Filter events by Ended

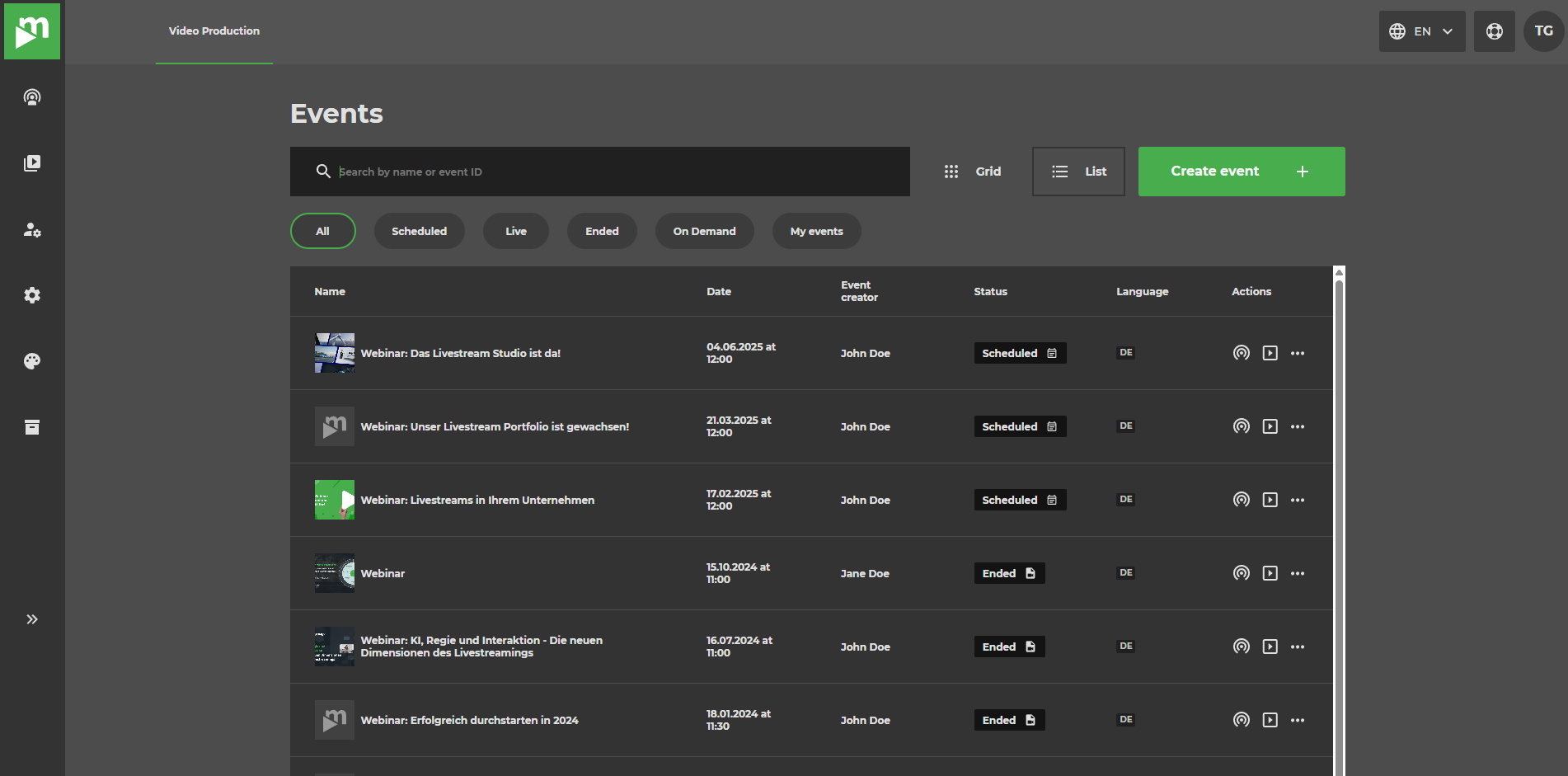[x=603, y=231]
